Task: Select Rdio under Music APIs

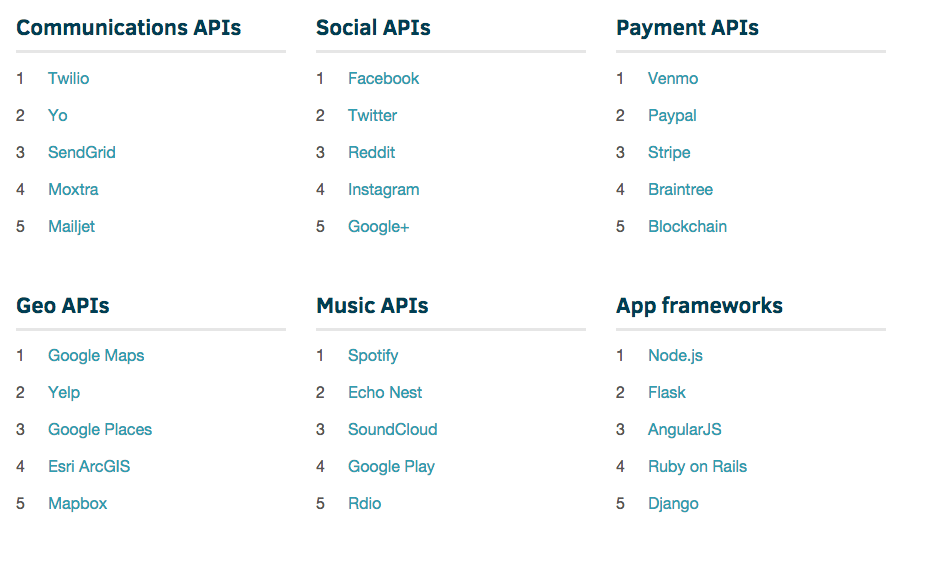Action: [364, 503]
